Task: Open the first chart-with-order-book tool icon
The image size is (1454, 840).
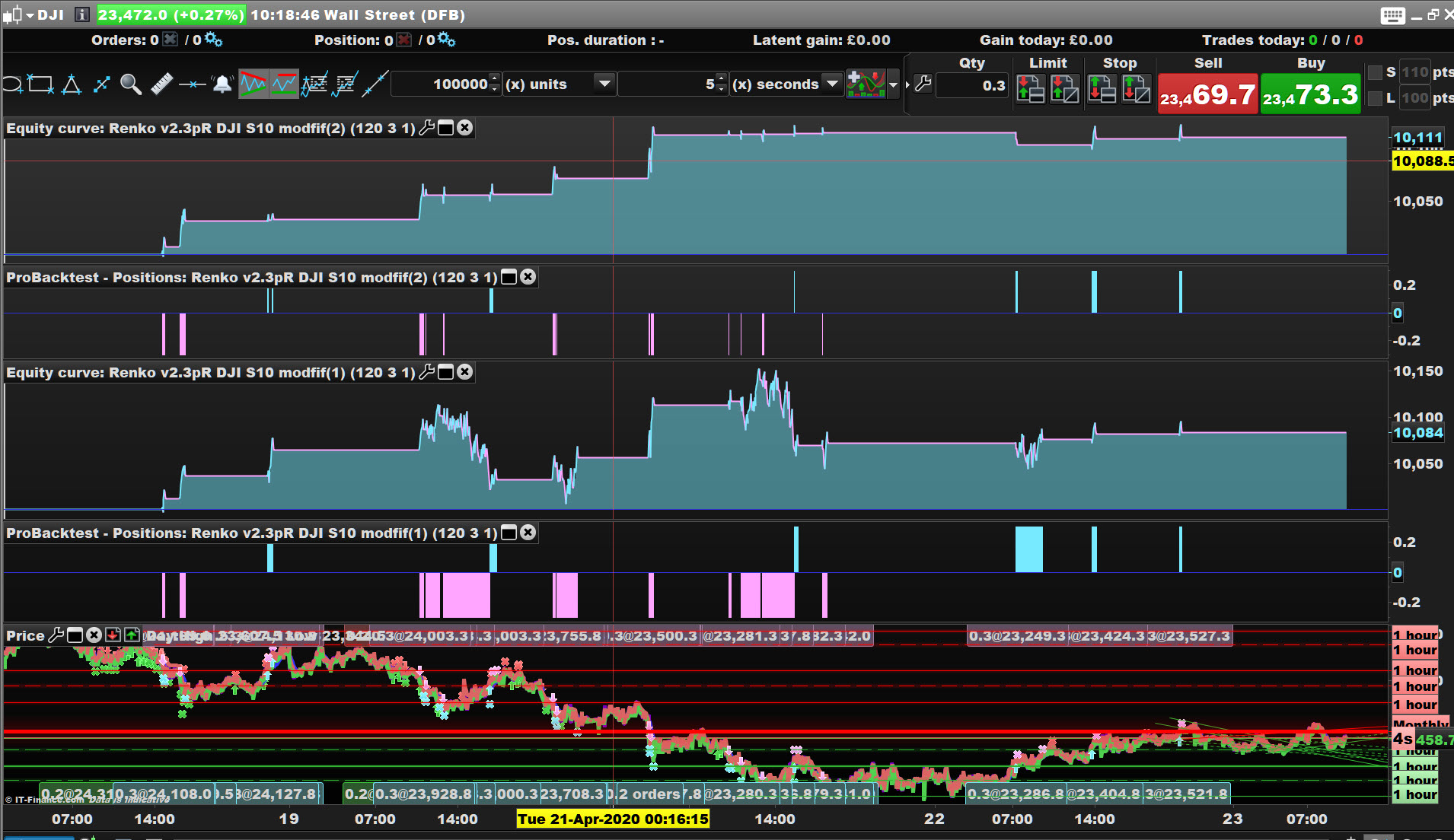Action: (x=314, y=84)
